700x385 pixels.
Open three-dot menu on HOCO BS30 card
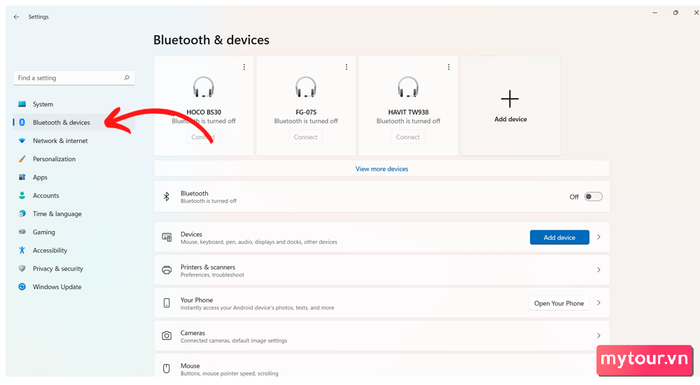(x=244, y=67)
